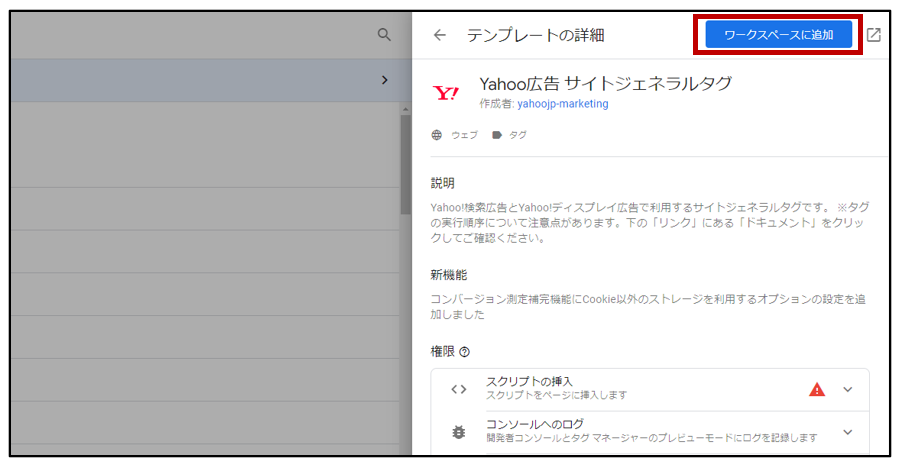Image resolution: width=898 pixels, height=462 pixels.
Task: Expand the コンソールへのログ permission row
Action: click(848, 432)
